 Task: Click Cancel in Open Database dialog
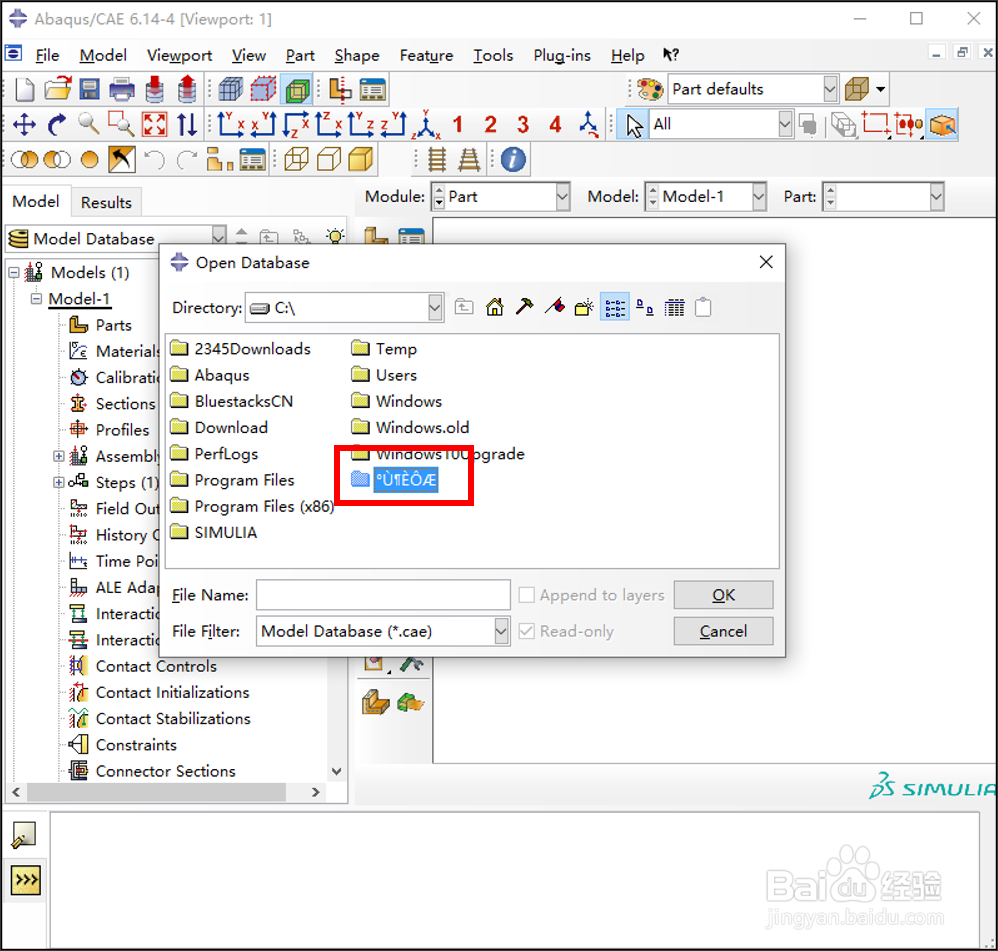723,631
